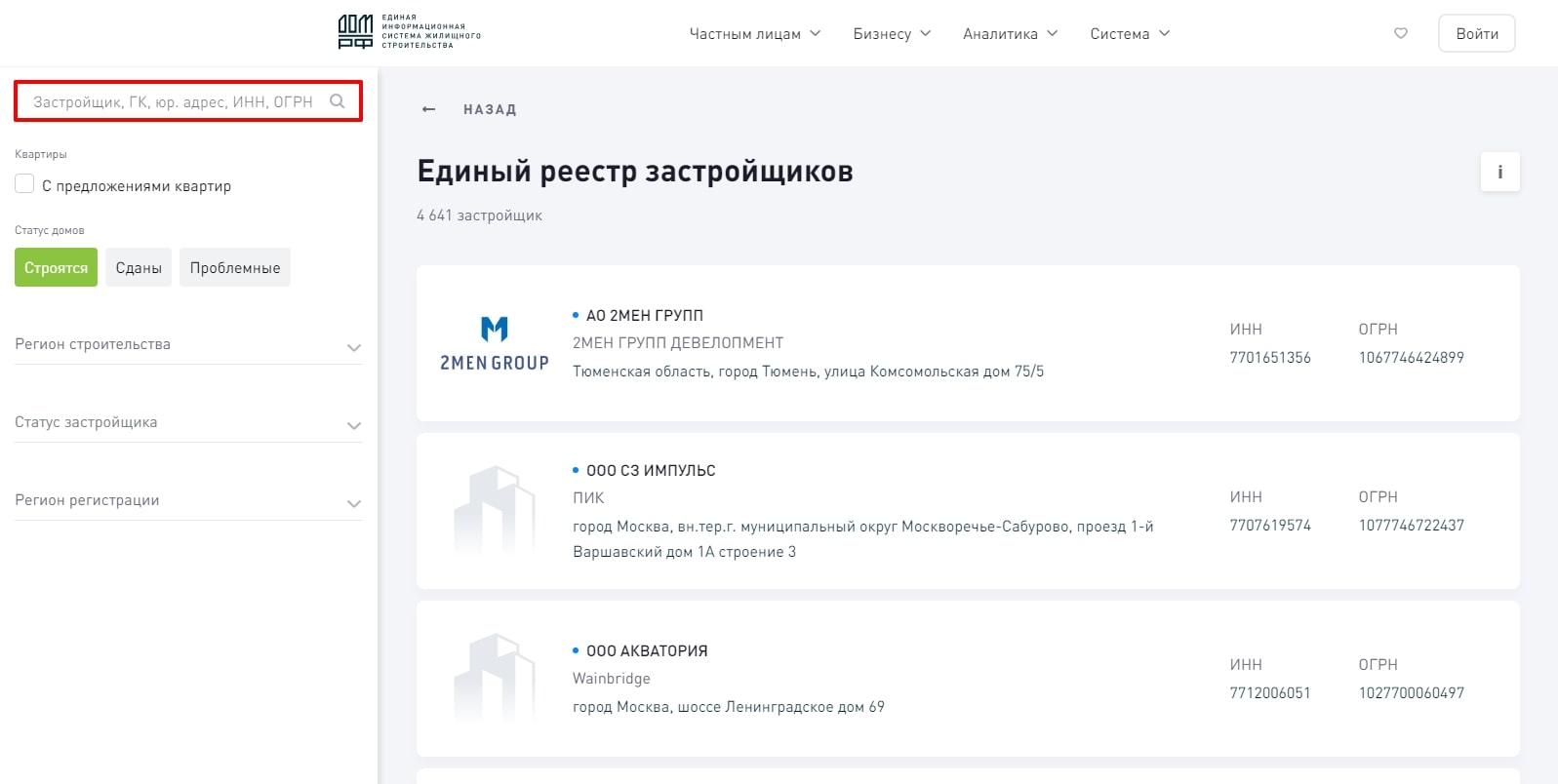Click the info 'i' button
Screen dimensions: 1558x784
(x=1499, y=172)
